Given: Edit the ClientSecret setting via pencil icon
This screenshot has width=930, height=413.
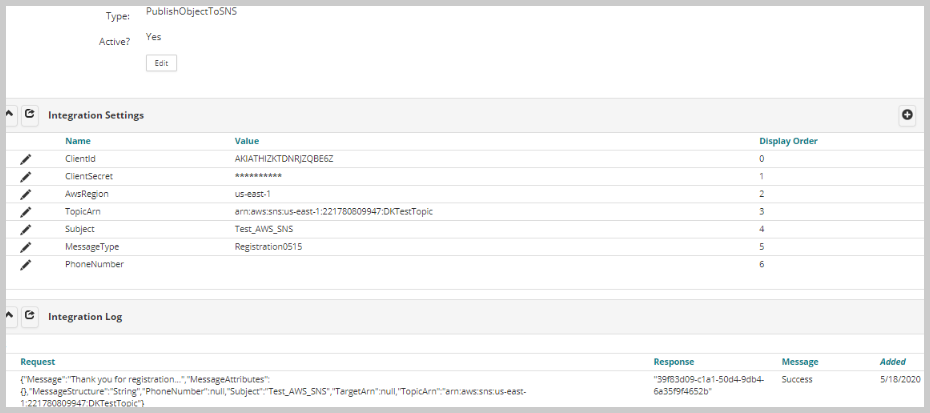Looking at the screenshot, I should (26, 176).
